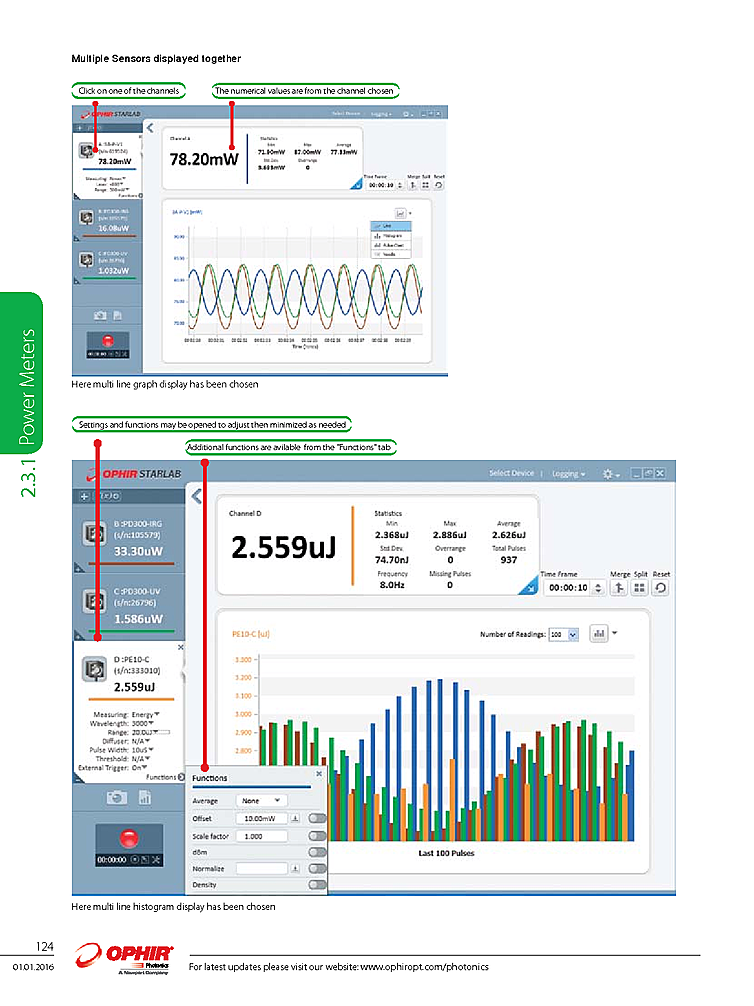Screen dimensions: 754x1006
Task: Take snapshot with lower camera icon
Action: click(116, 797)
